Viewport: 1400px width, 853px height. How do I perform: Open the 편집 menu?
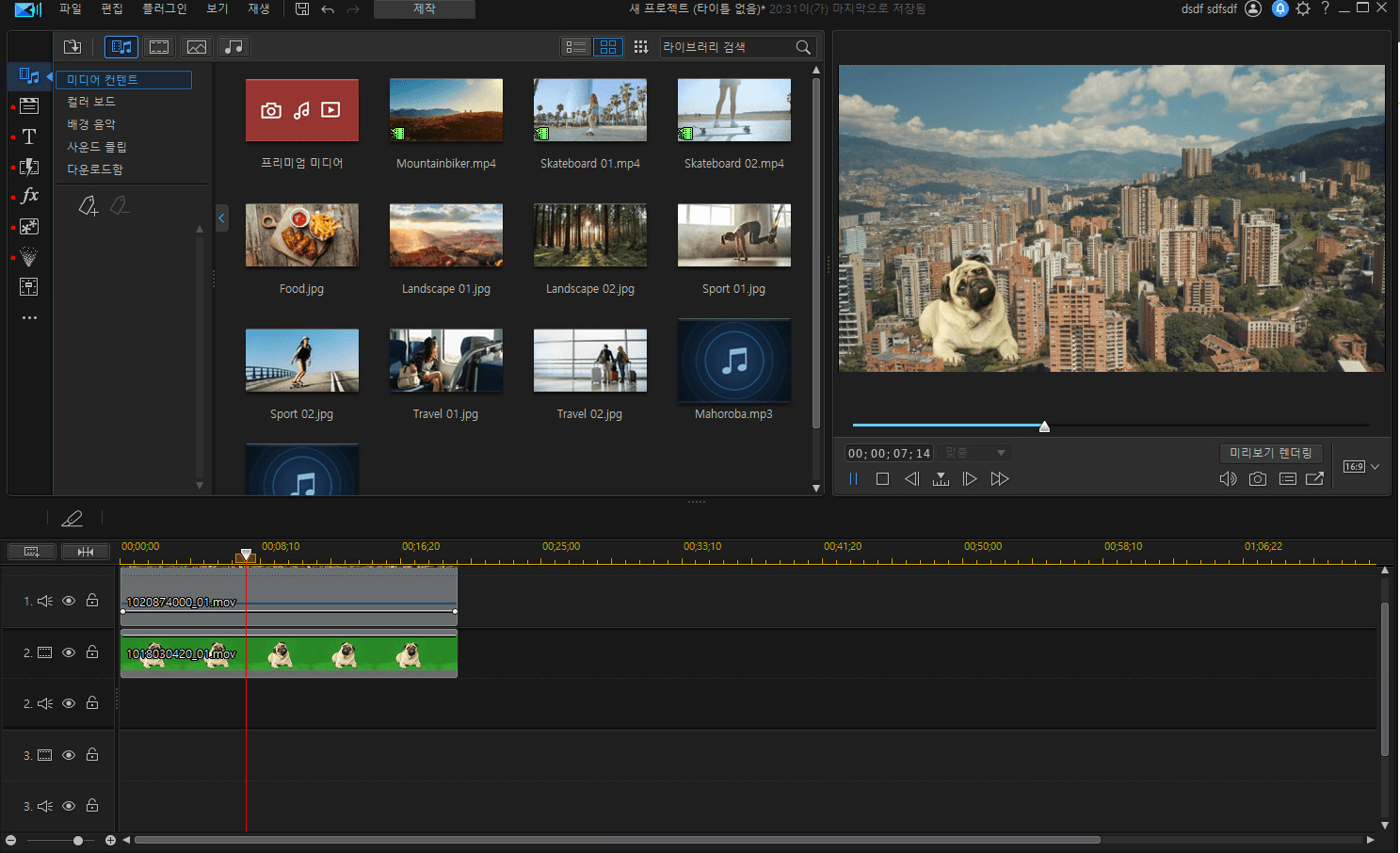(x=112, y=8)
